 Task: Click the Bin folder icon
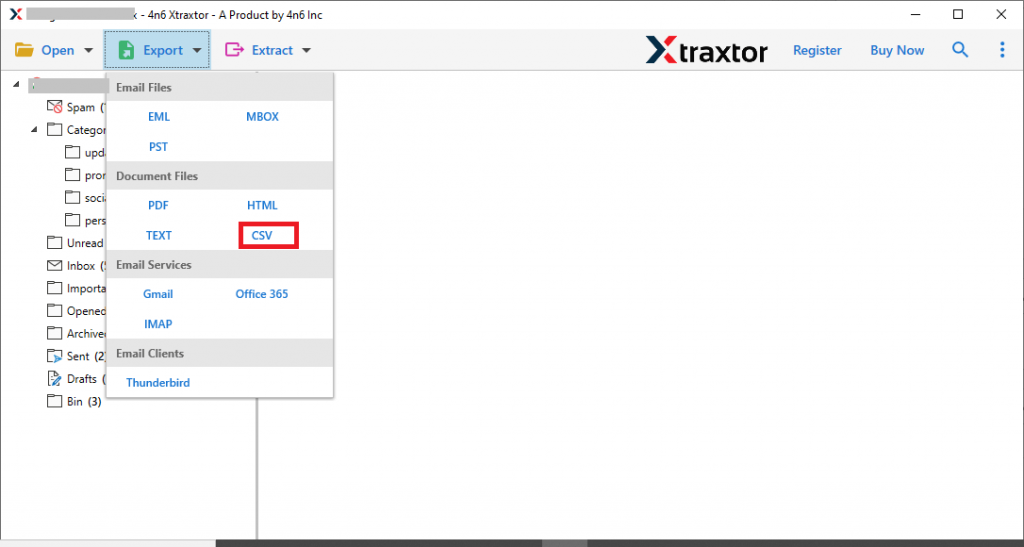[x=54, y=401]
